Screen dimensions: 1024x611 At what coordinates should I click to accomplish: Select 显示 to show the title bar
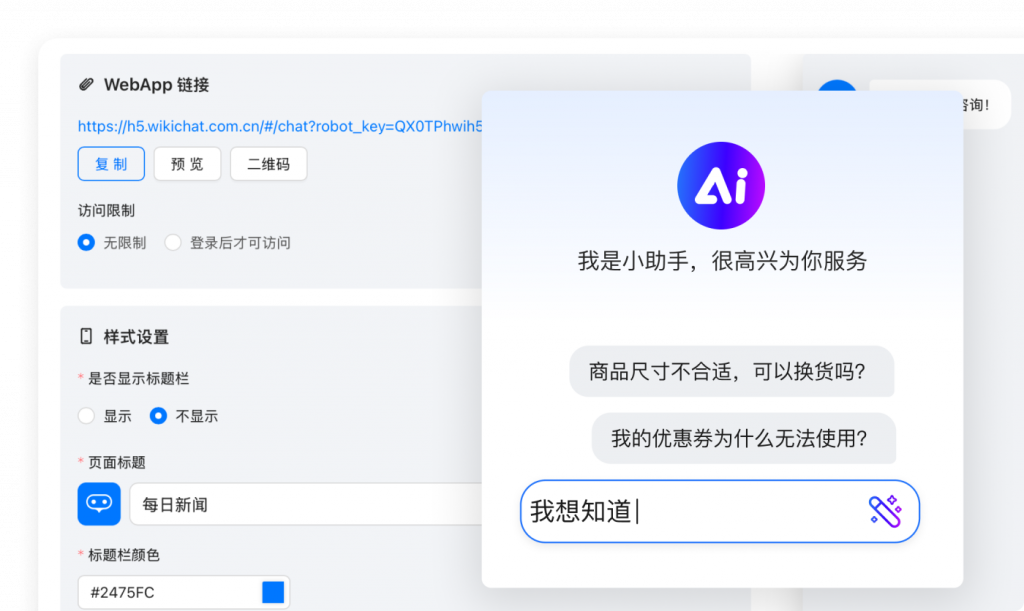(x=86, y=416)
